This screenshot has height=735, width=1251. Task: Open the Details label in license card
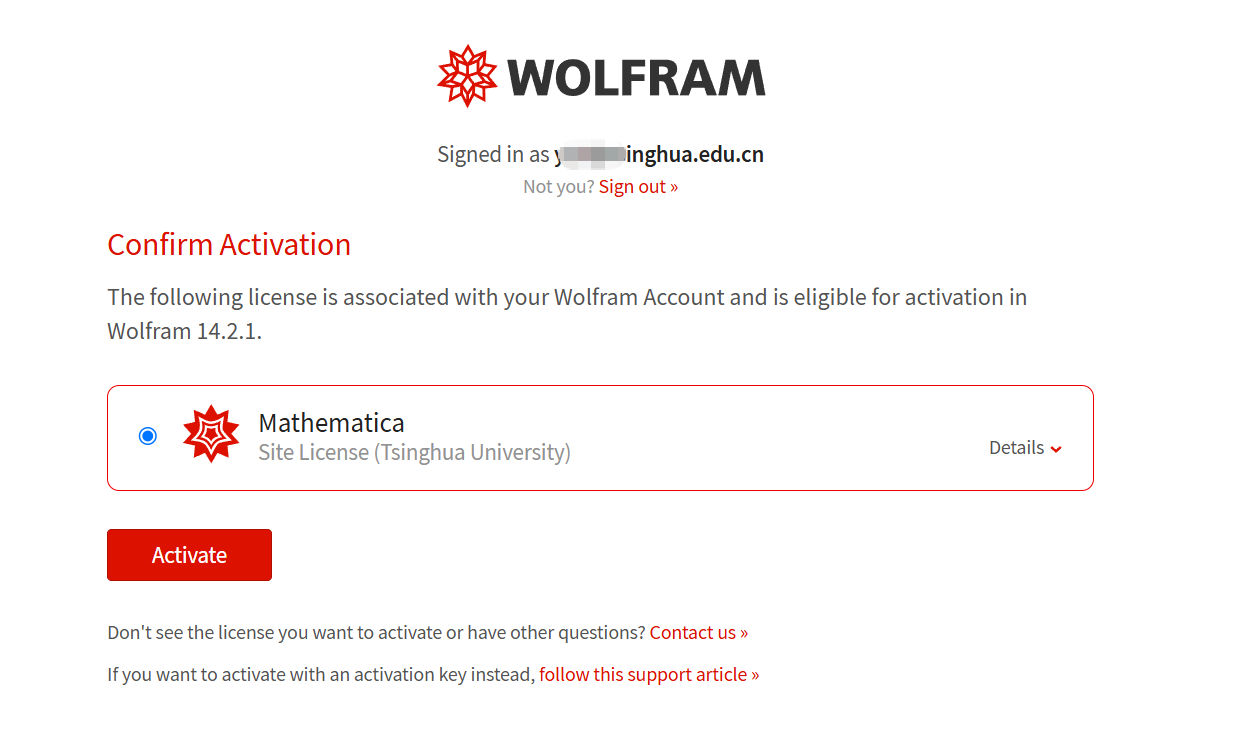click(1016, 448)
